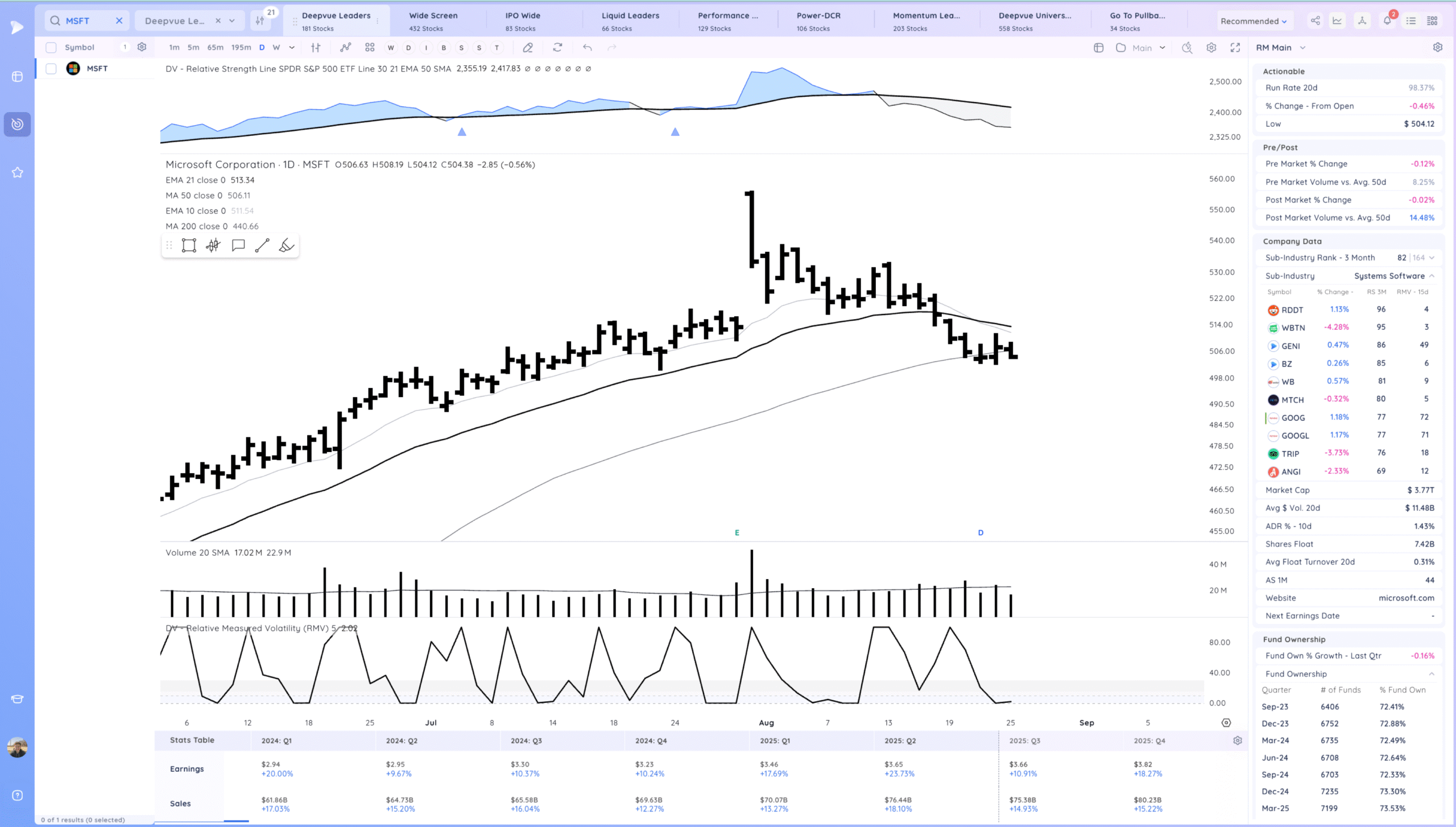The width and height of the screenshot is (1456, 827).
Task: Open RM Main panel settings gear
Action: pos(1438,47)
